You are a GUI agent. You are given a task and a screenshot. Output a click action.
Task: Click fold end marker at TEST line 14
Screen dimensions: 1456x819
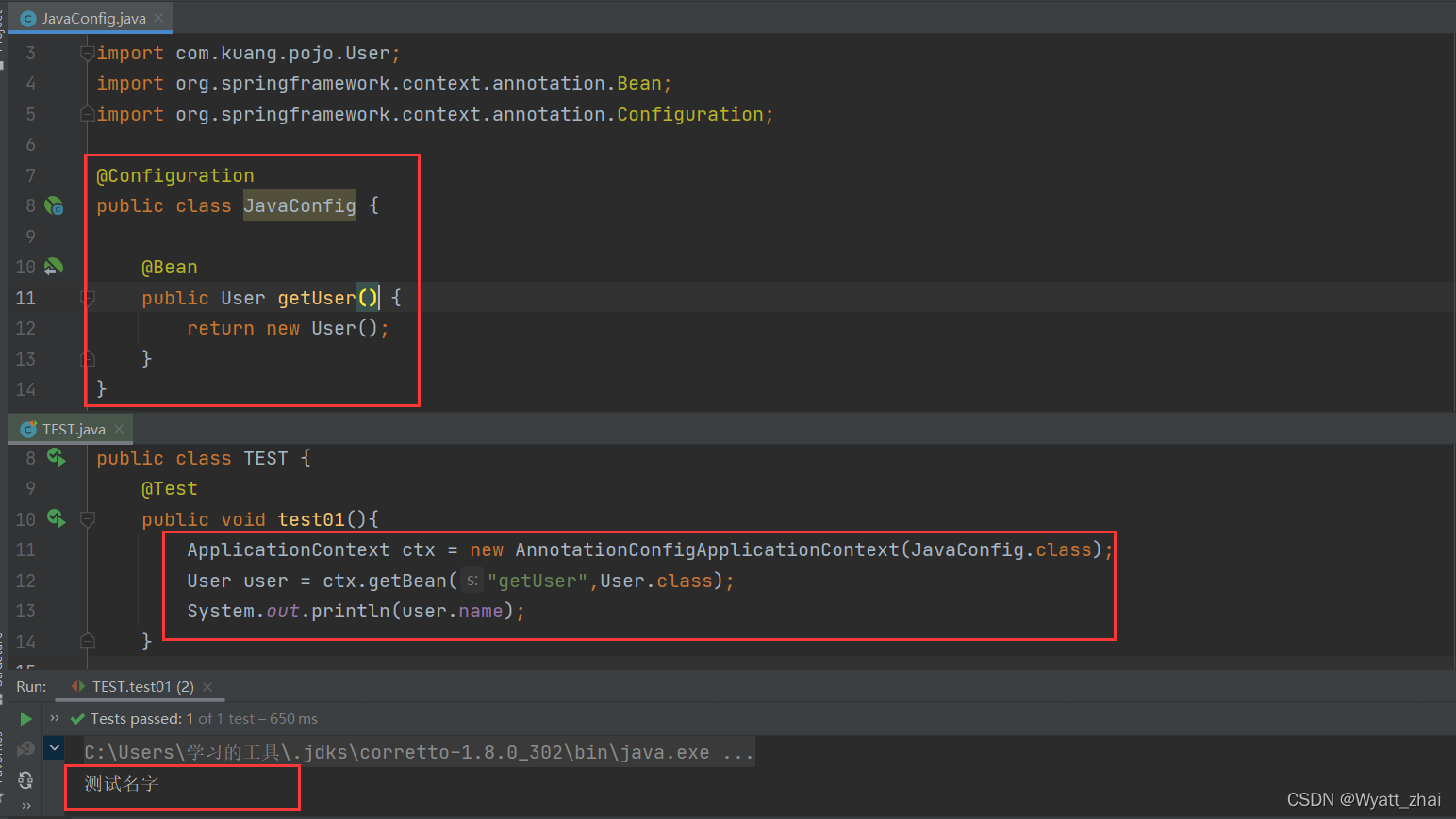coord(88,642)
